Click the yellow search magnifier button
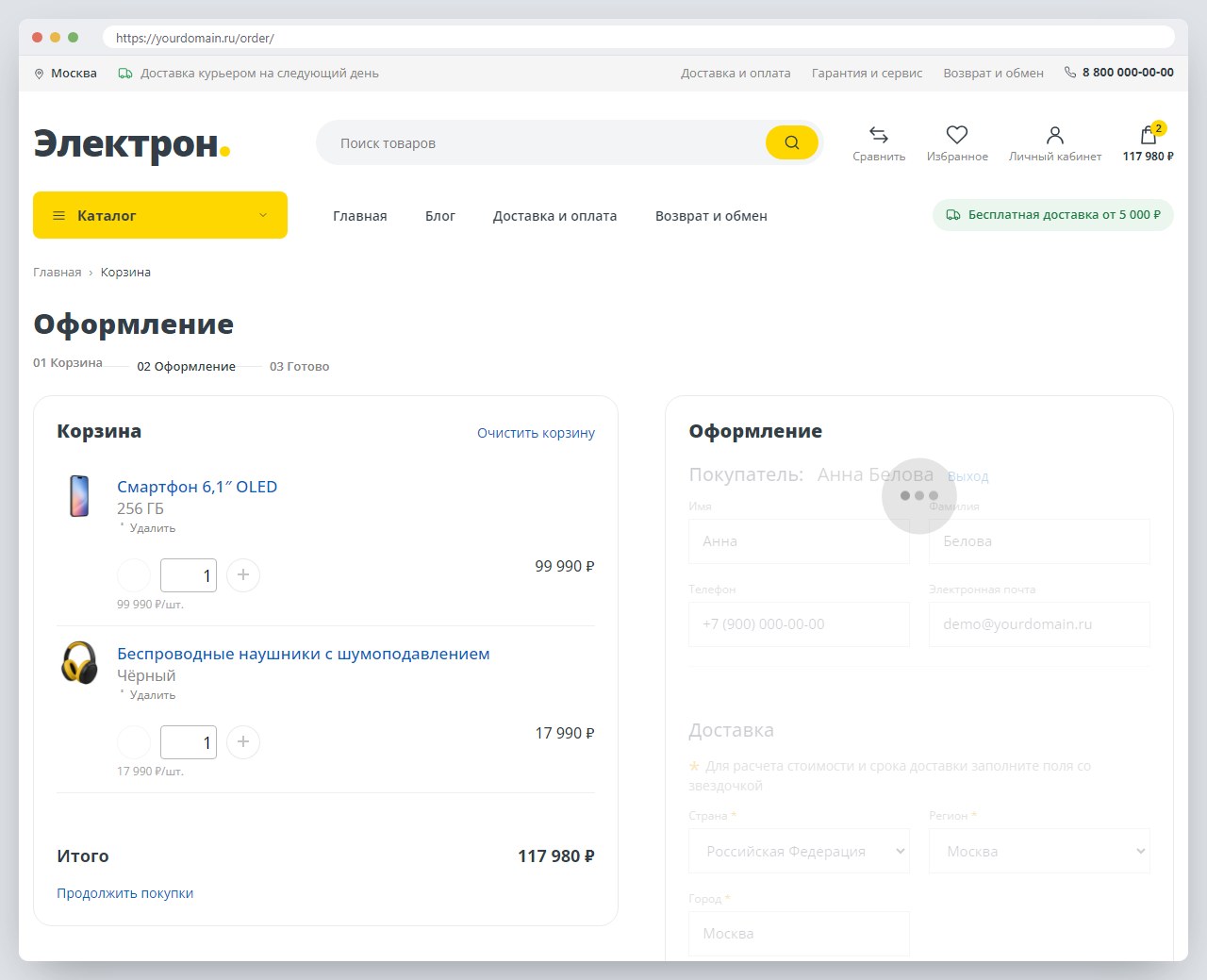 [x=791, y=142]
